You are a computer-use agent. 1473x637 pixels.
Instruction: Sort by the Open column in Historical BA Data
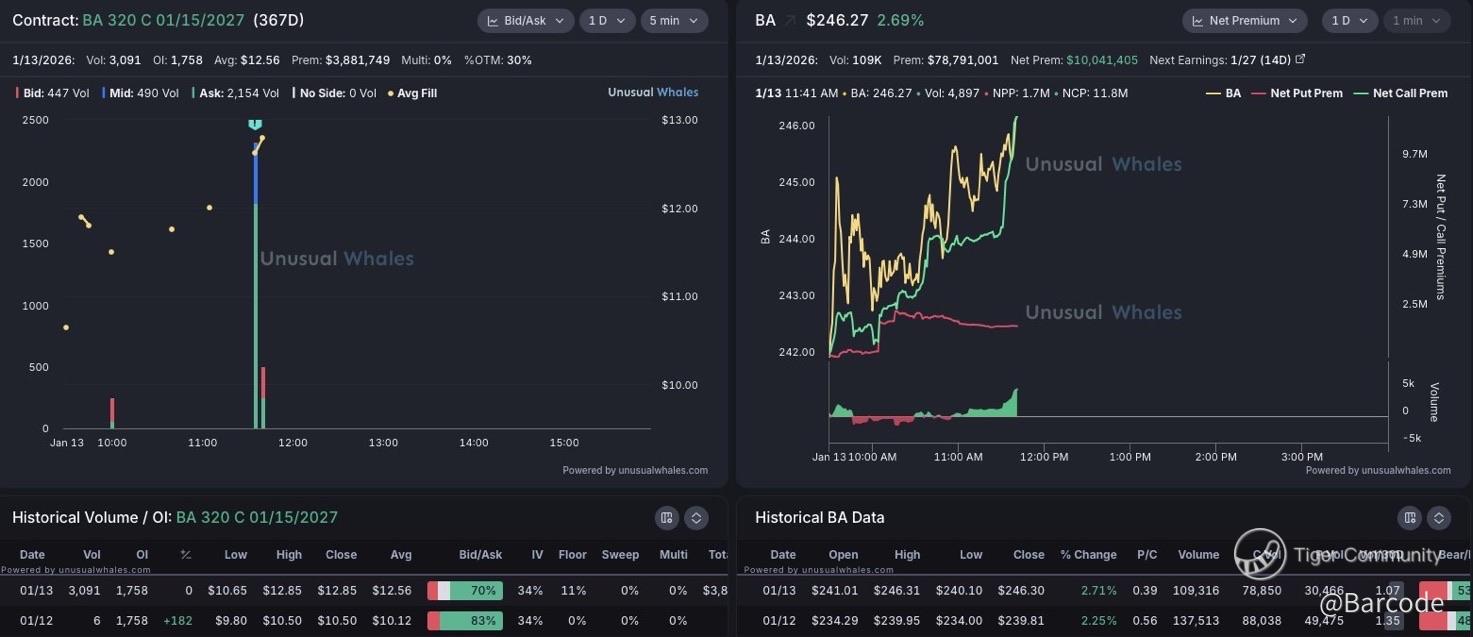tap(843, 555)
